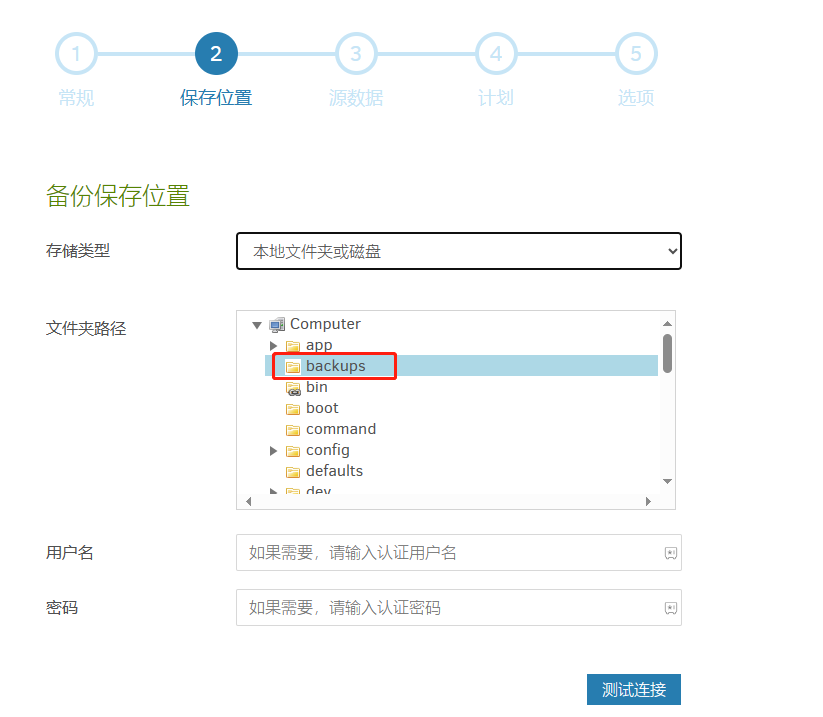
Task: Go to step 3 源数据
Action: [x=356, y=54]
